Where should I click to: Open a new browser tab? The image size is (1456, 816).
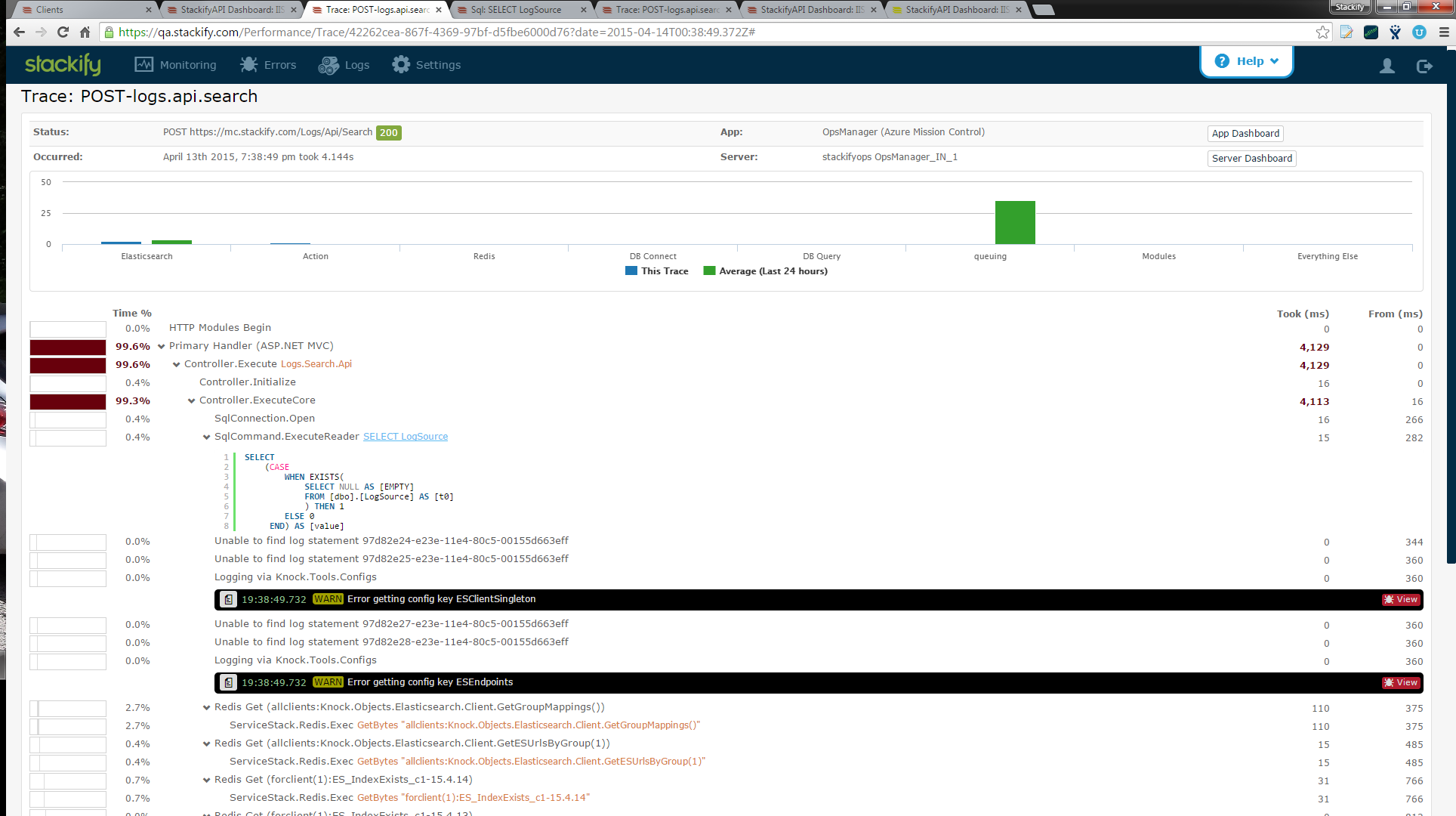[x=1043, y=10]
